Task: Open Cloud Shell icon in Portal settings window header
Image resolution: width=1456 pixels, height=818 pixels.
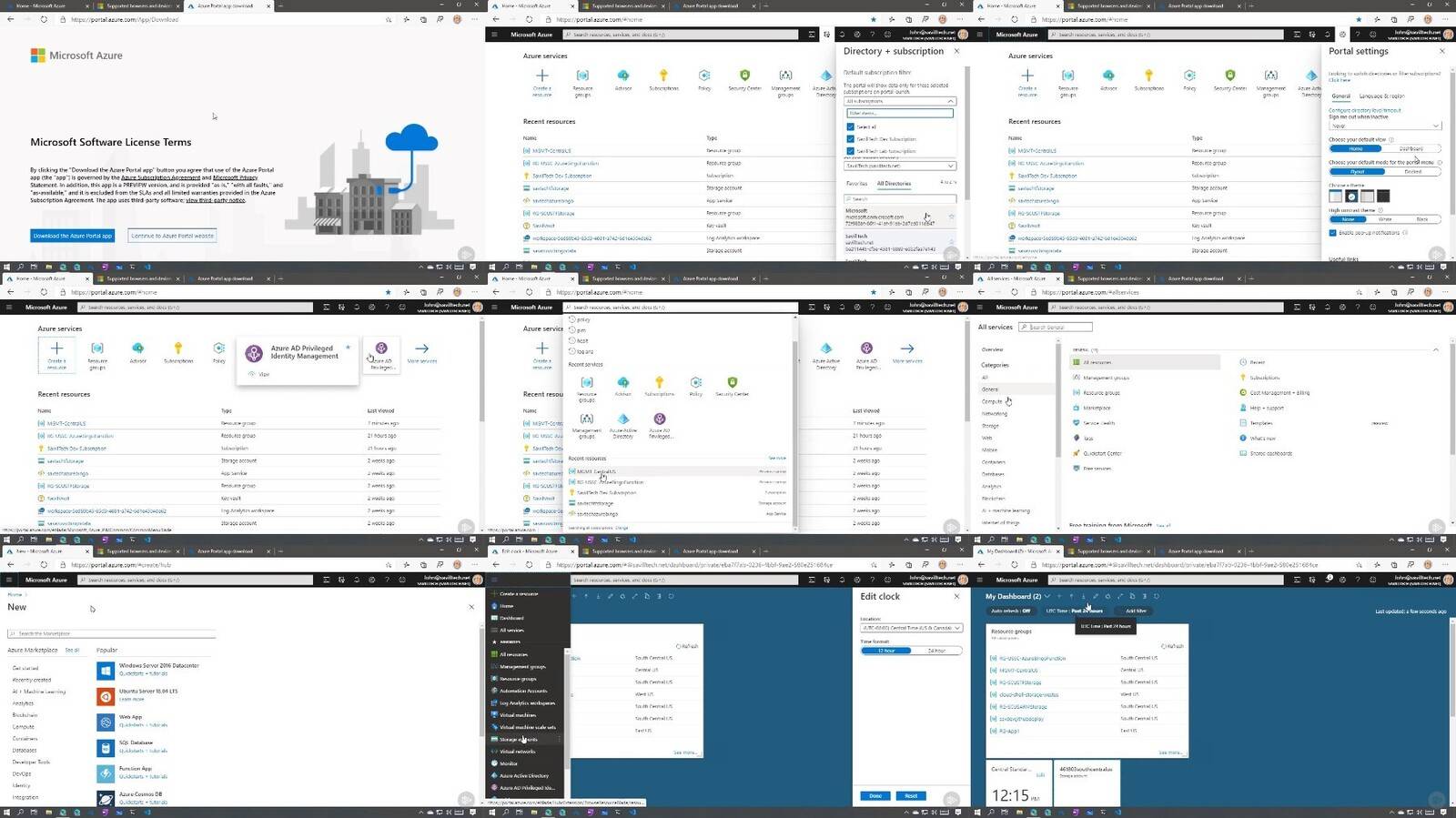Action: [1298, 35]
